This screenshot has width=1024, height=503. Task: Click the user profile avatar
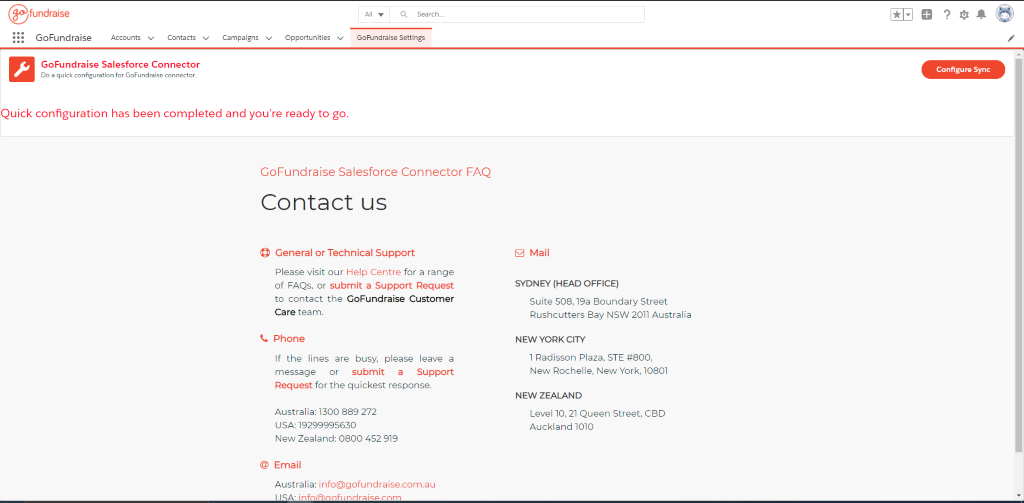click(1004, 14)
